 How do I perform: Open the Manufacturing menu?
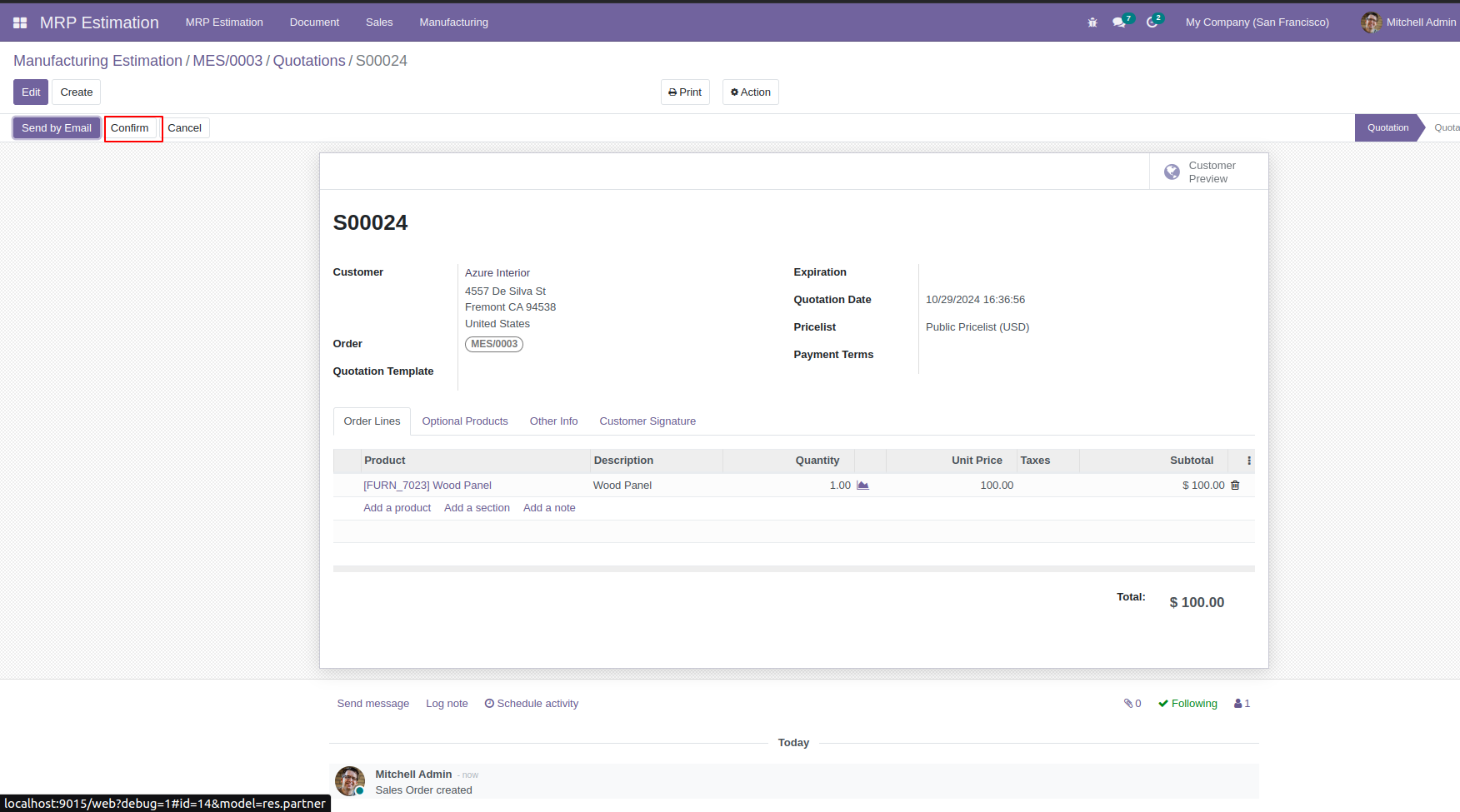(454, 22)
